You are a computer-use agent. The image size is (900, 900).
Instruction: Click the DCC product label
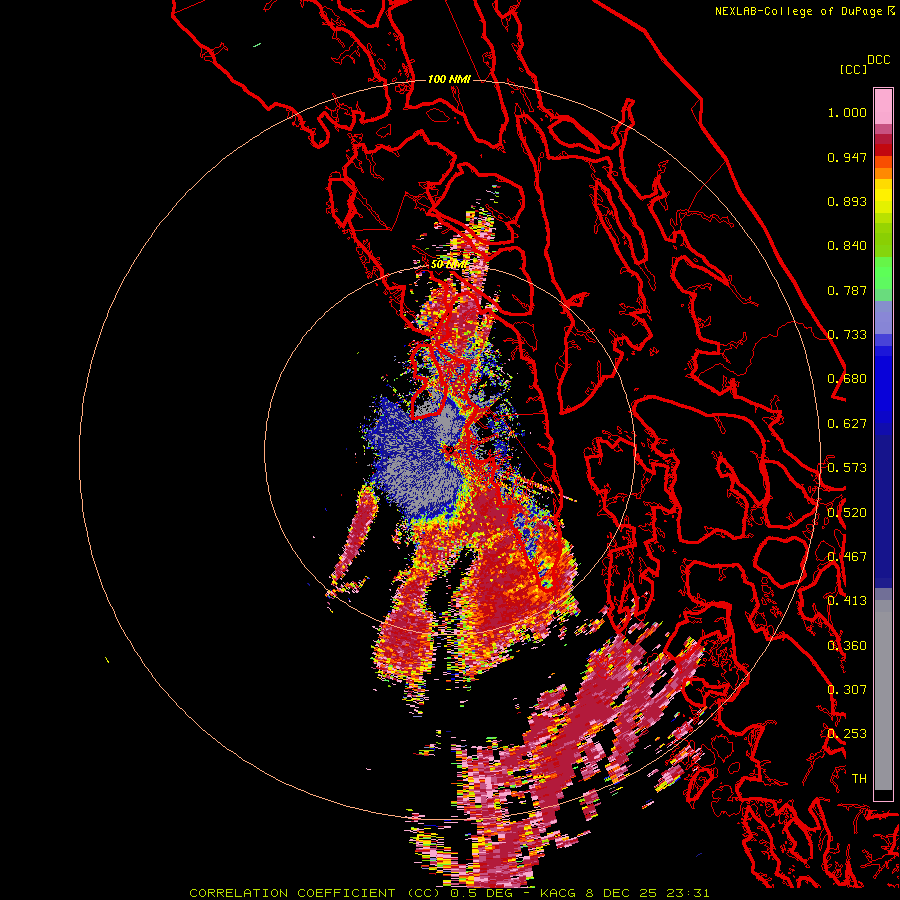[878, 60]
